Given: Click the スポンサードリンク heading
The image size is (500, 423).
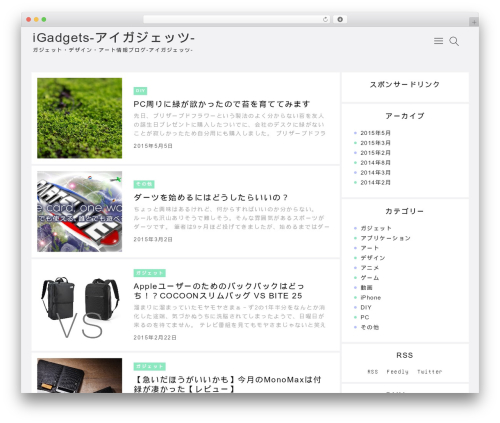Looking at the screenshot, I should point(405,84).
